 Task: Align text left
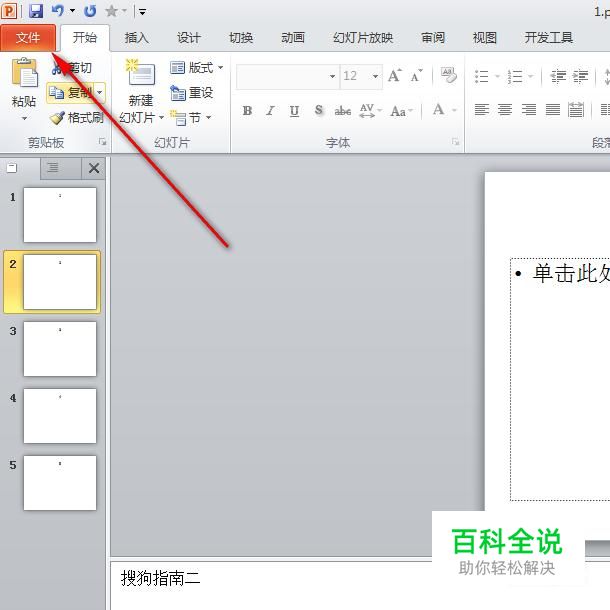482,110
